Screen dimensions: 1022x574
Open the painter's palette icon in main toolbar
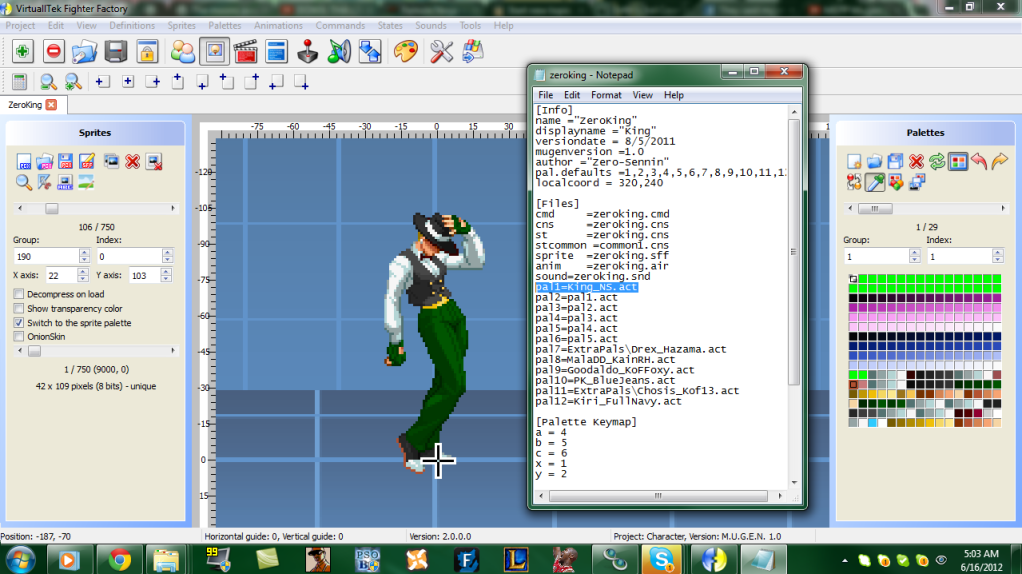[405, 51]
